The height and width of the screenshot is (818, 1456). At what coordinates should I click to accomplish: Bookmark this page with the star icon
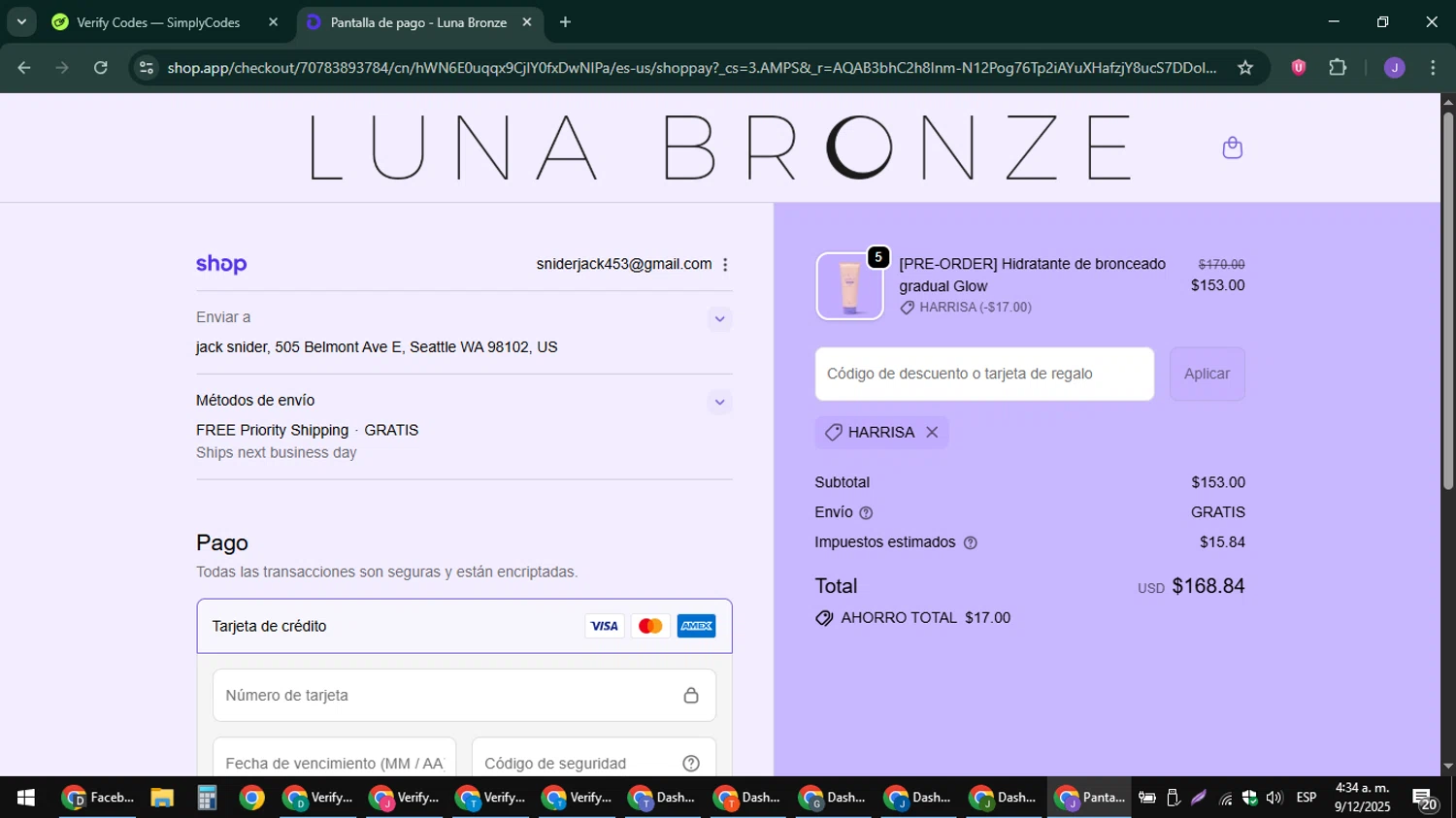1245,68
